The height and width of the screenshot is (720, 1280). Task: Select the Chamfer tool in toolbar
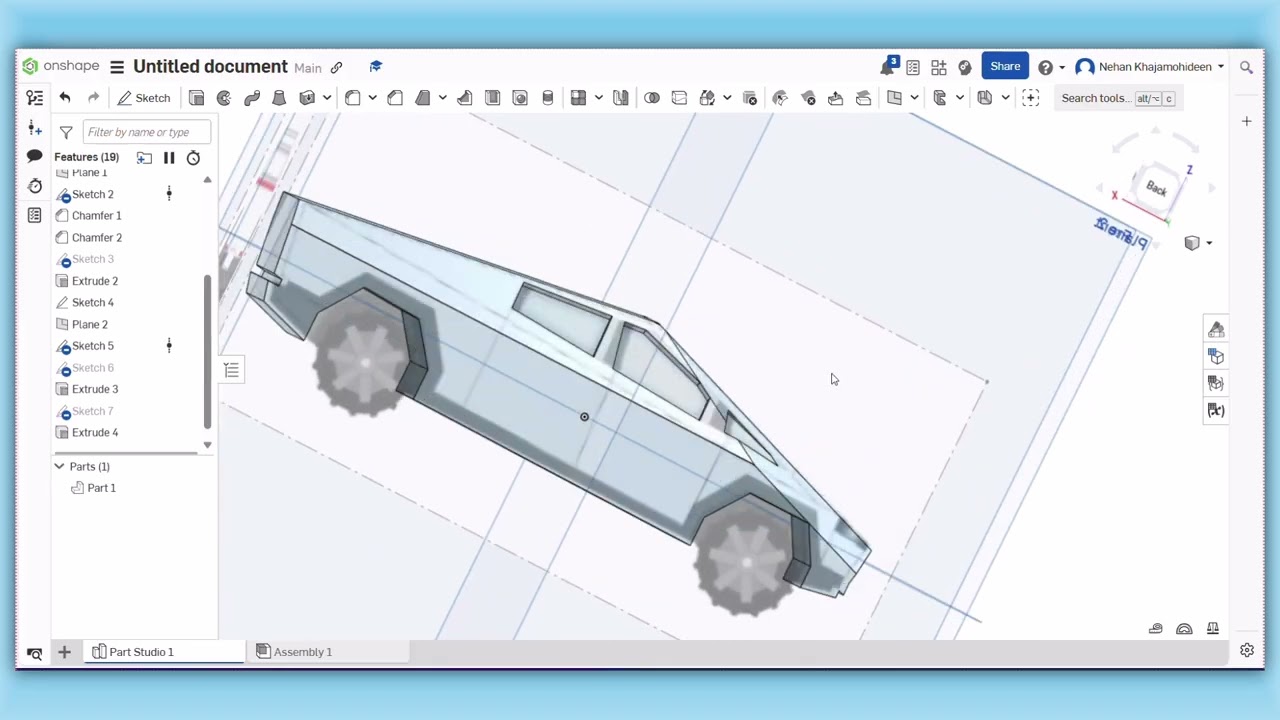[395, 98]
